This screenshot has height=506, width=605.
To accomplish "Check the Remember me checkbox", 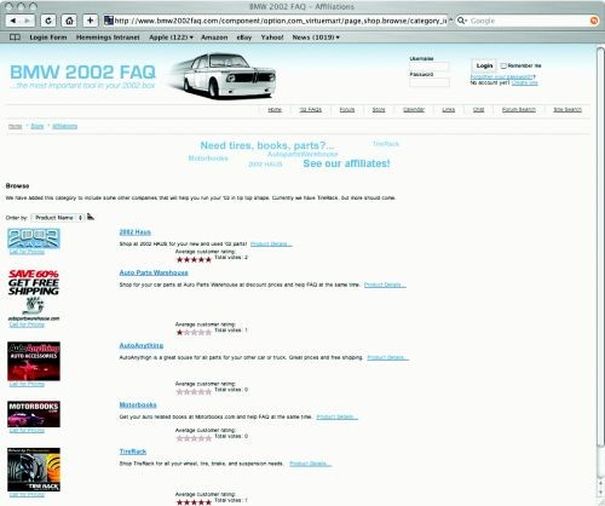I will 503,66.
